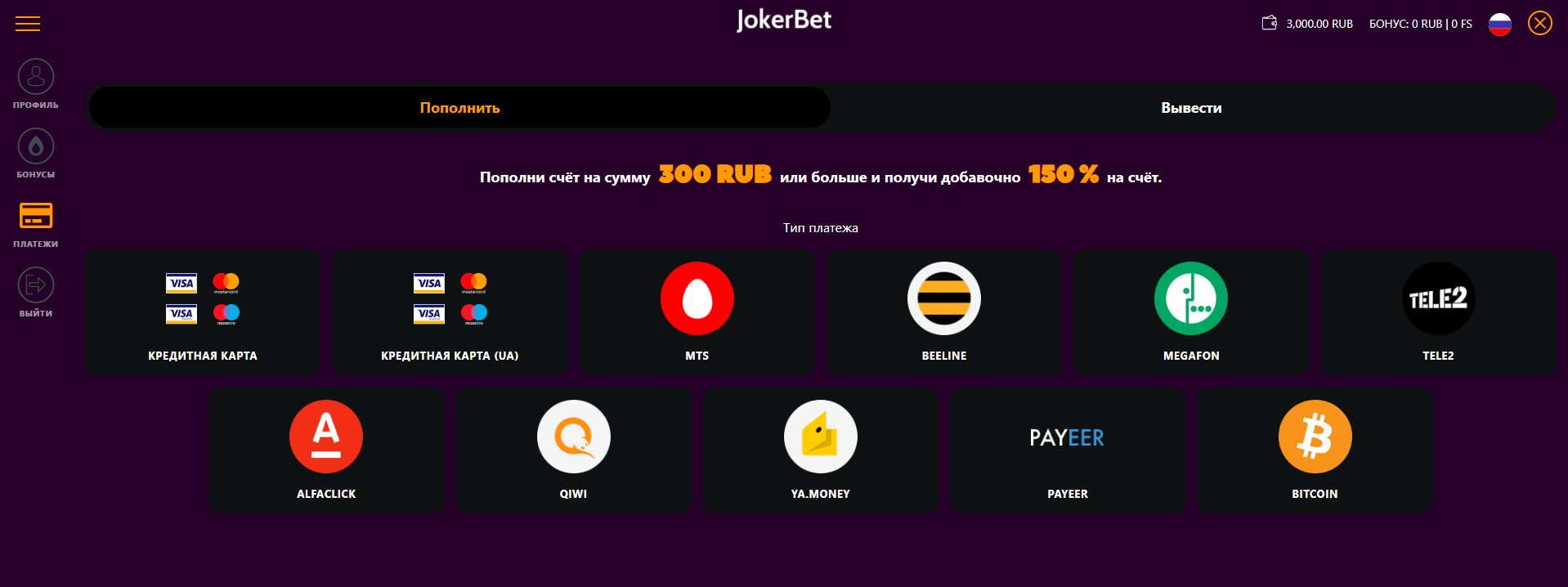Pay with the QIWI wallet
The image size is (1568, 587).
(x=573, y=437)
